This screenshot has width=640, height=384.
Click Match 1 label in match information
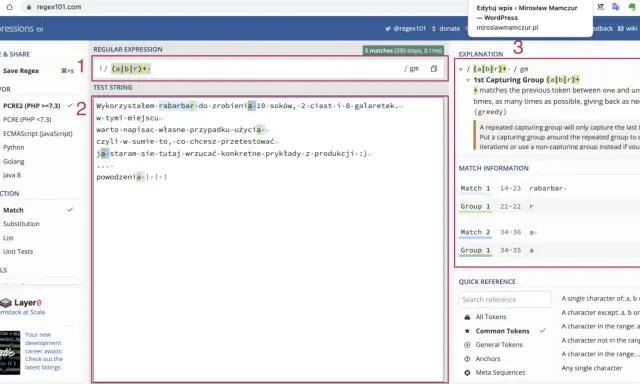tap(475, 188)
